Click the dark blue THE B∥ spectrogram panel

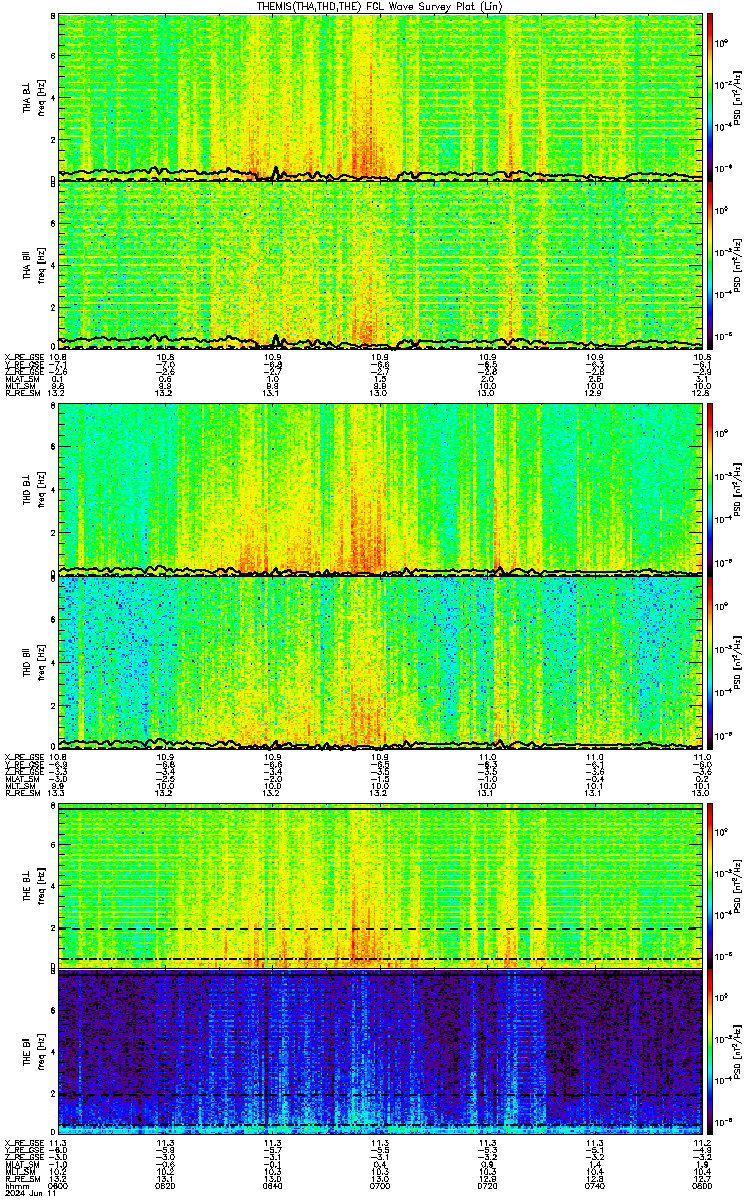tap(379, 1052)
